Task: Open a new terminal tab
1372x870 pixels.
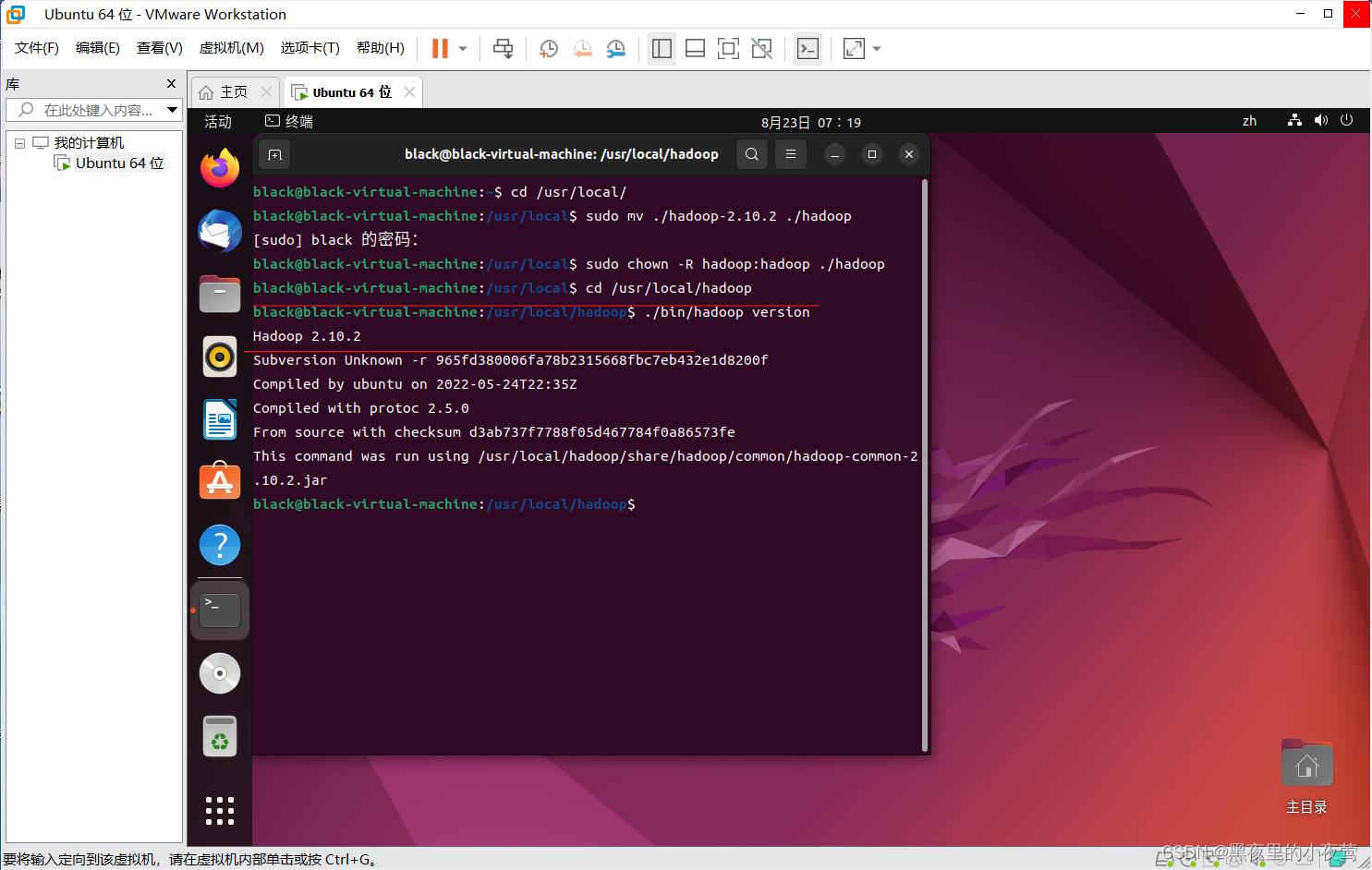Action: pyautogui.click(x=274, y=154)
